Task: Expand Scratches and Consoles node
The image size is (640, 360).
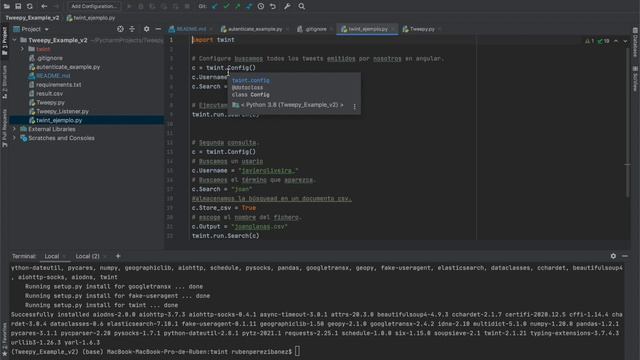Action: pyautogui.click(x=15, y=138)
